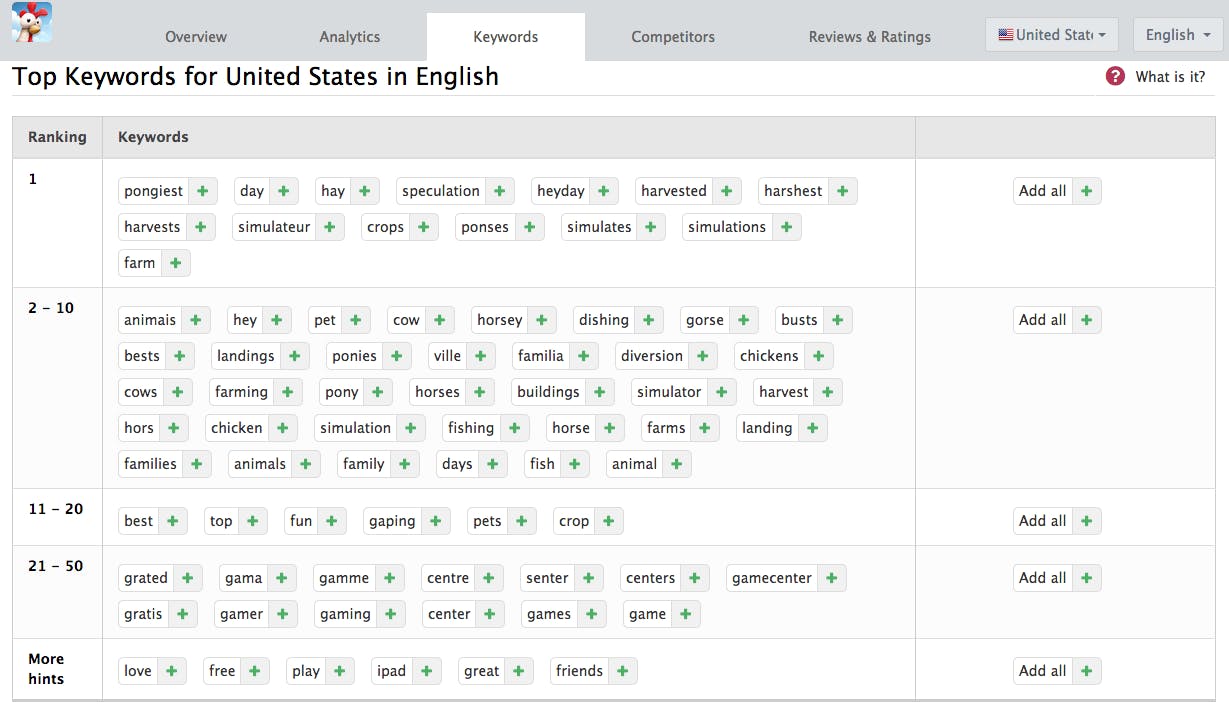The width and height of the screenshot is (1229, 714).
Task: Click the 'What is it?' link
Action: coord(1170,77)
